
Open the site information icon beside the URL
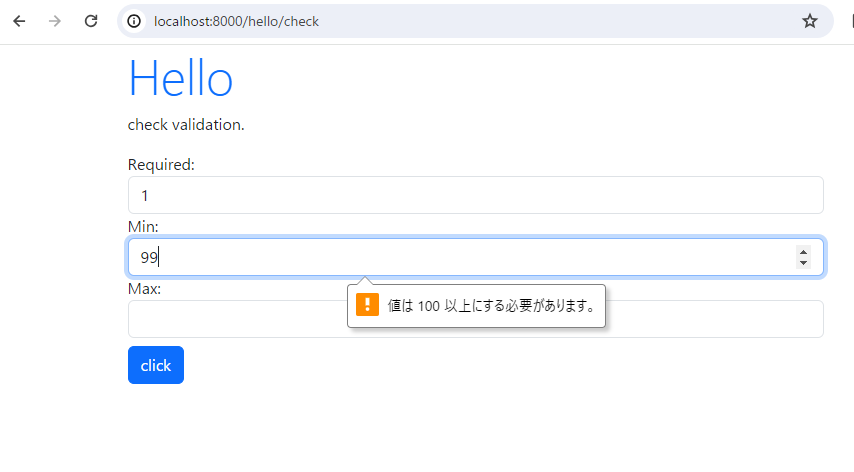click(134, 21)
